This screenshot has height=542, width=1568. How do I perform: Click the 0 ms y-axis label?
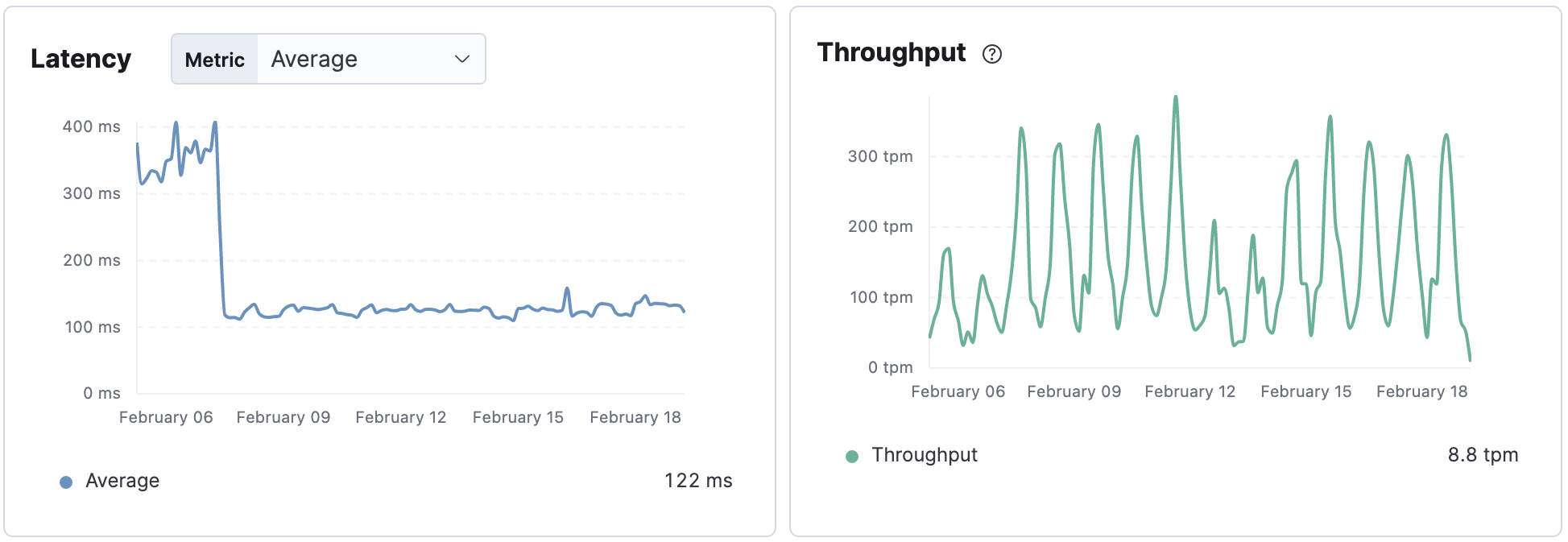pyautogui.click(x=101, y=393)
